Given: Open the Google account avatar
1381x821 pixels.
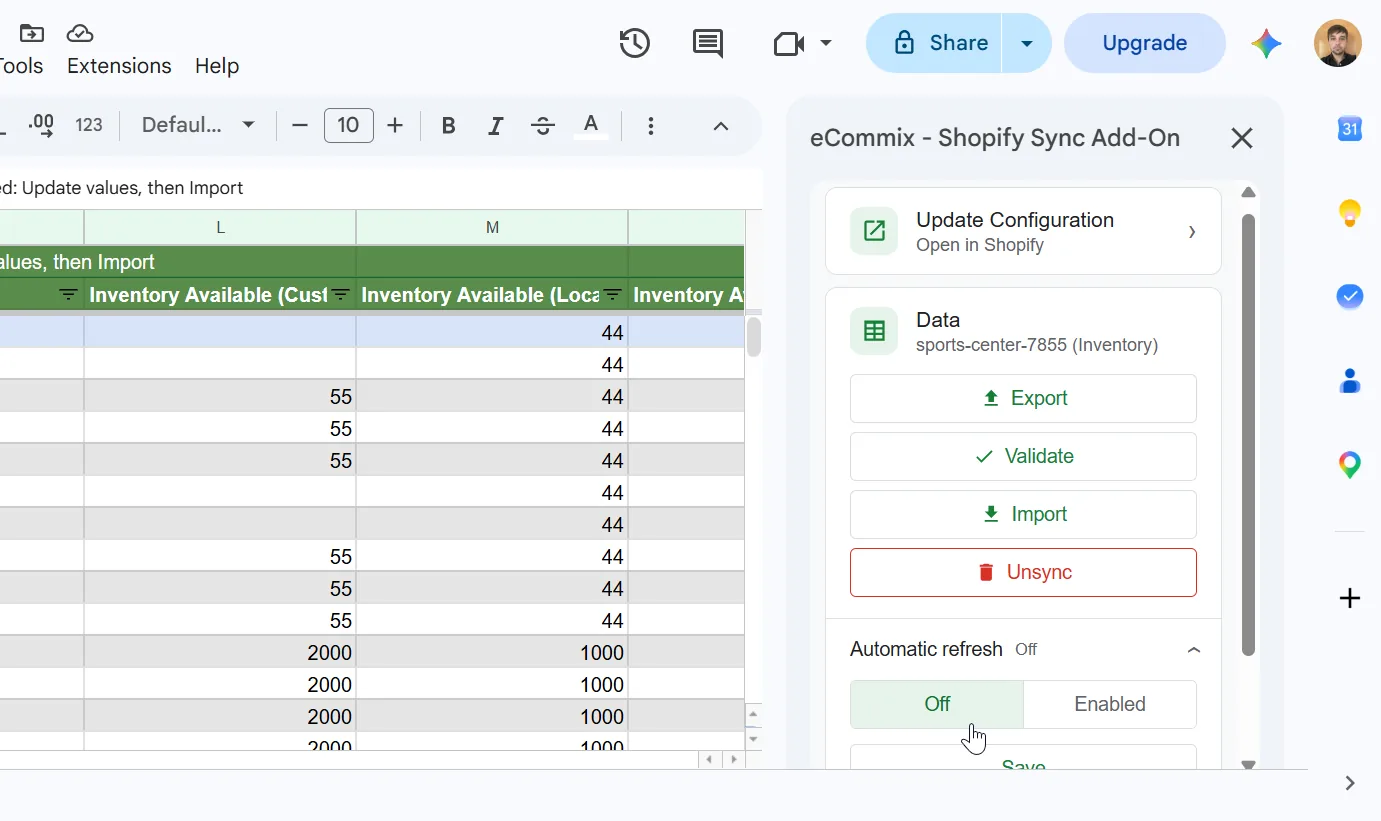Looking at the screenshot, I should [1338, 43].
